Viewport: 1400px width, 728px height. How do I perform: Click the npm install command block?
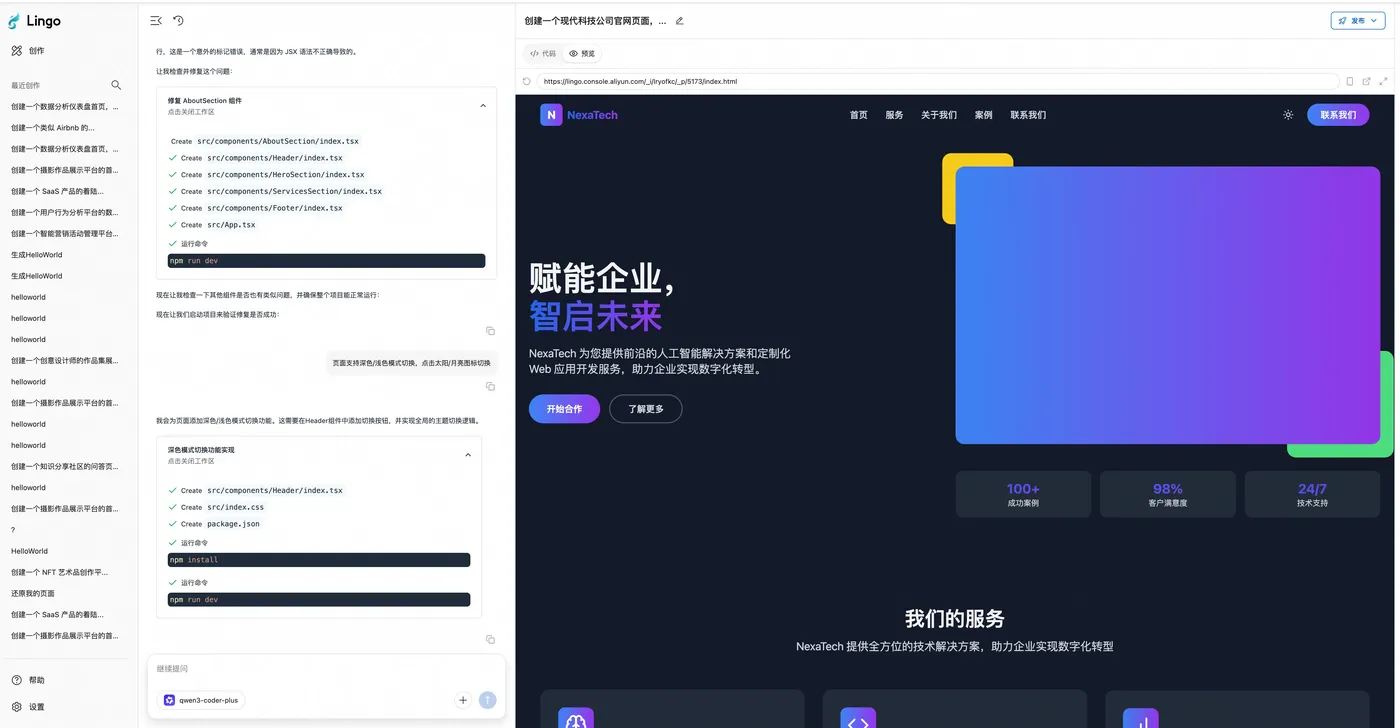pyautogui.click(x=319, y=560)
